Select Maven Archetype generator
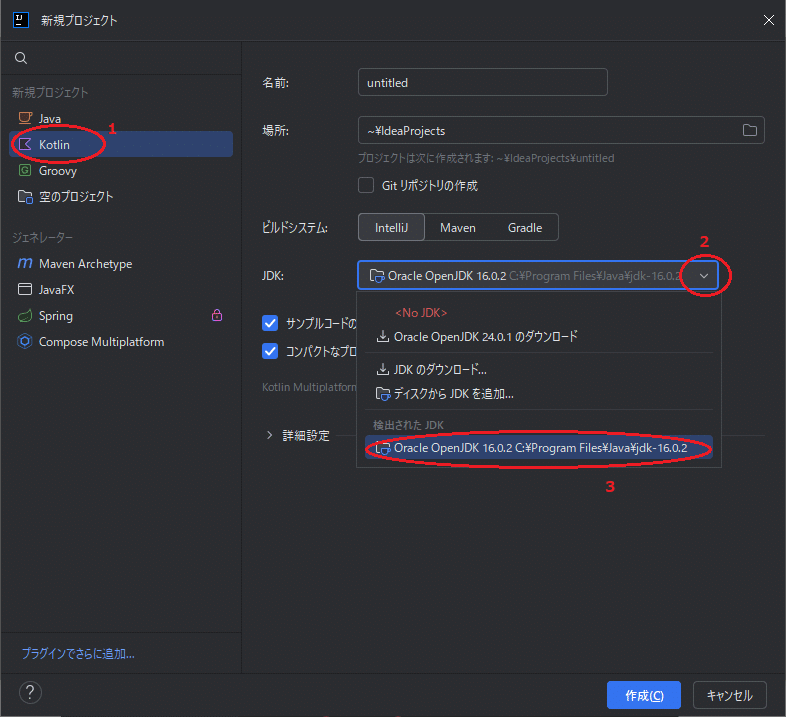Screen dimensions: 786x717 coord(121,263)
